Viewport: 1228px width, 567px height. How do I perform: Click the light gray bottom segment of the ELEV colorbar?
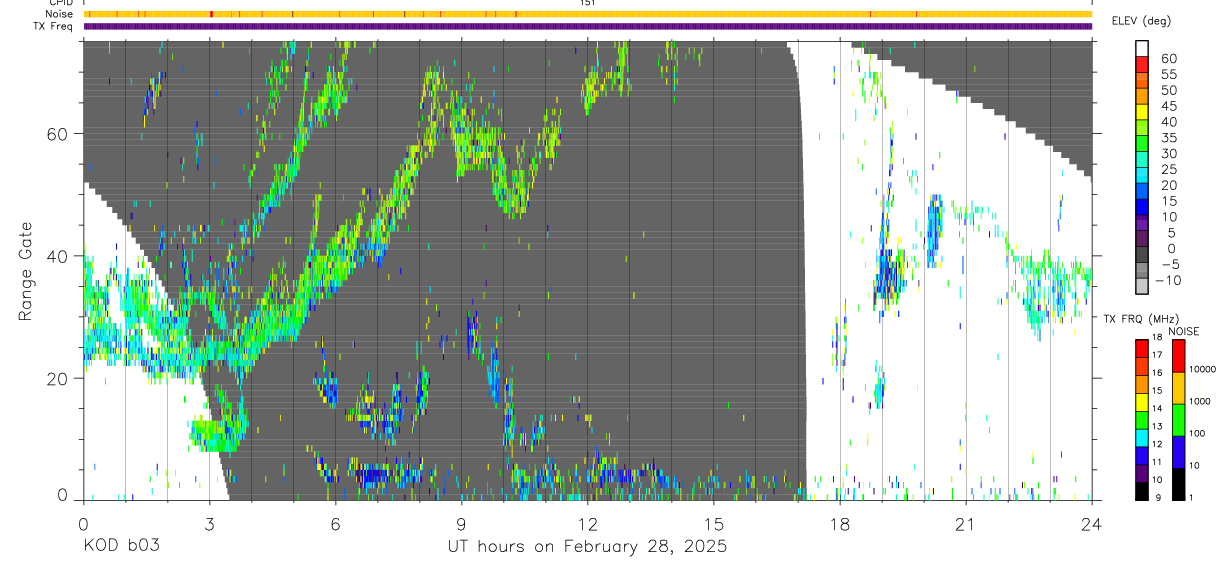pos(1143,287)
